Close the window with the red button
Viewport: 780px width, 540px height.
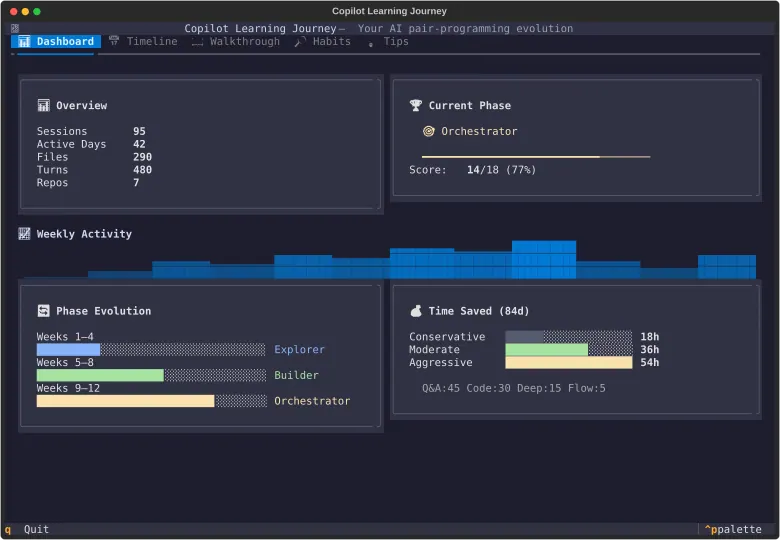click(x=13, y=11)
